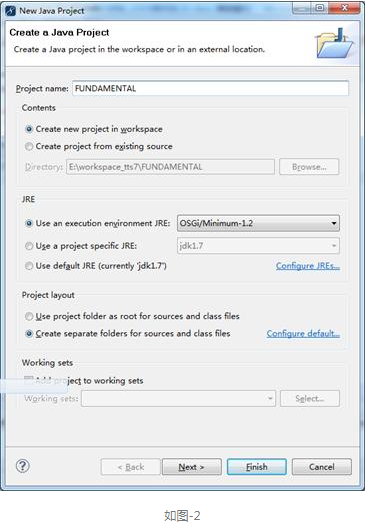Click the Next button
Screen dimensions: 369x524
click(x=192, y=467)
